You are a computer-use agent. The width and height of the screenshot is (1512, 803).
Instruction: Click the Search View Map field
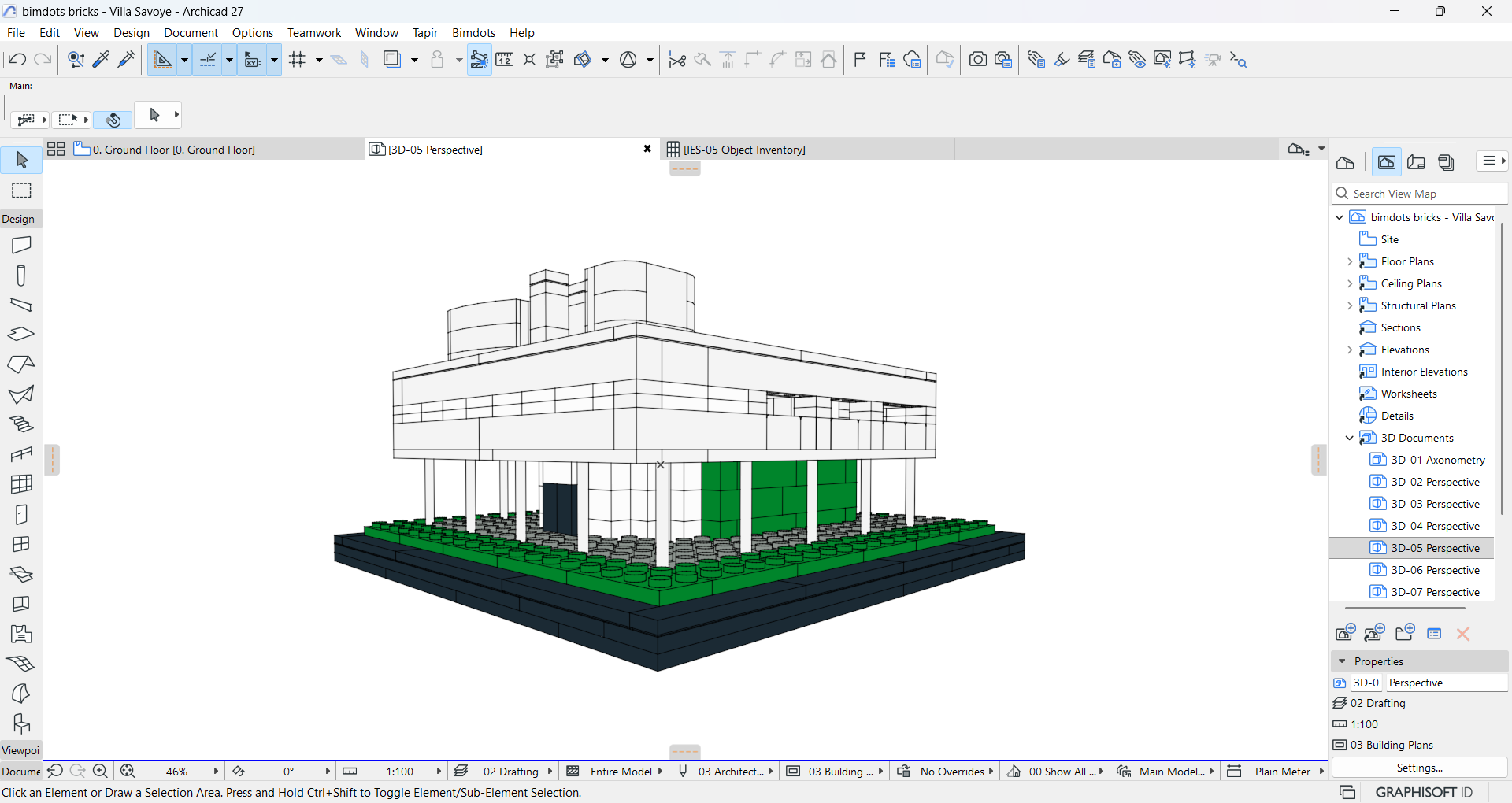1417,193
